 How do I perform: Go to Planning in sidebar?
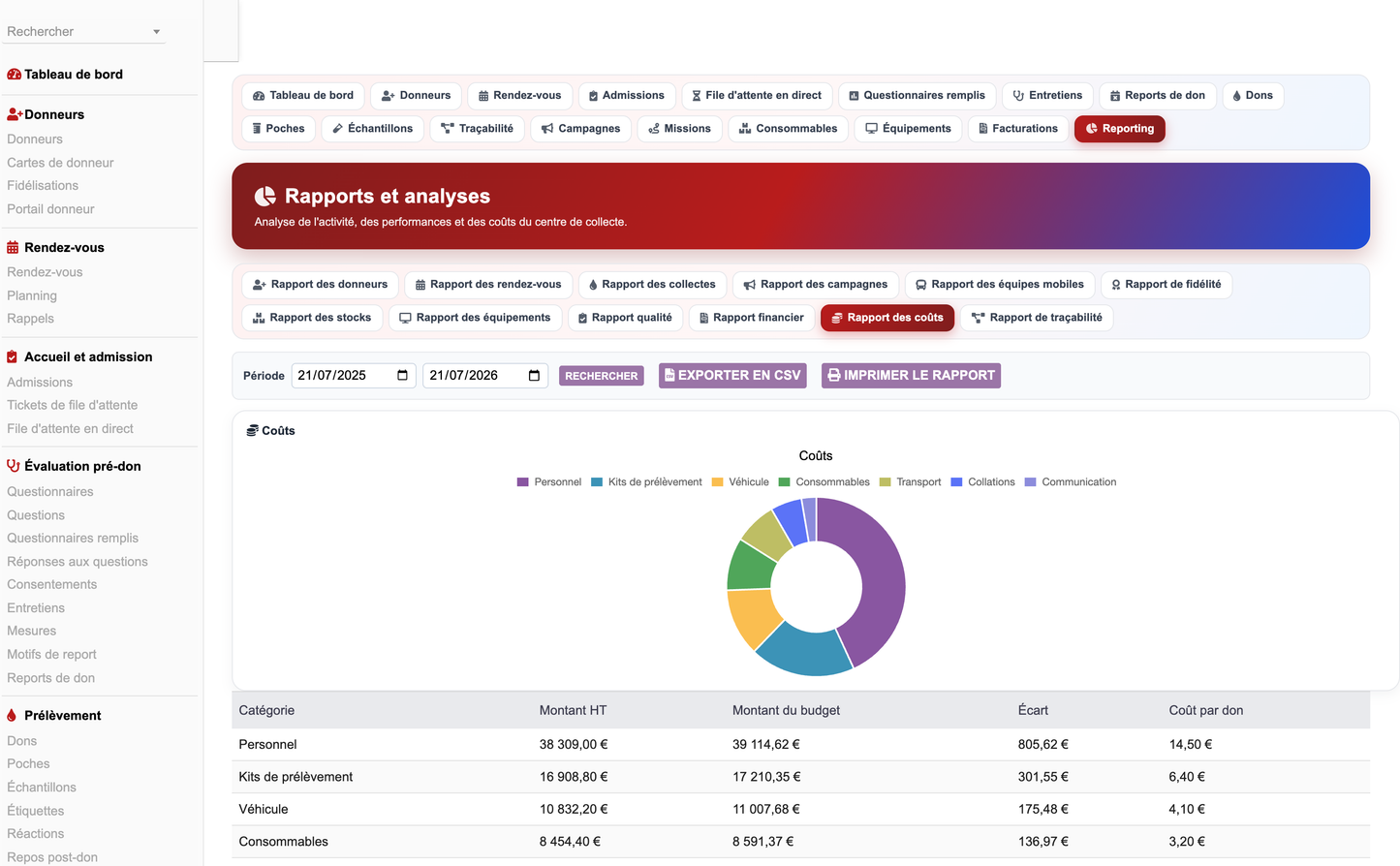pos(32,296)
